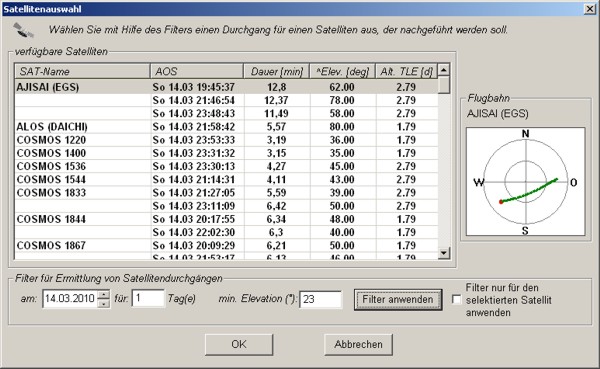Screen dimensions: 600x369
Task: Click the satellite list scroll down arrow
Action: coord(444,253)
